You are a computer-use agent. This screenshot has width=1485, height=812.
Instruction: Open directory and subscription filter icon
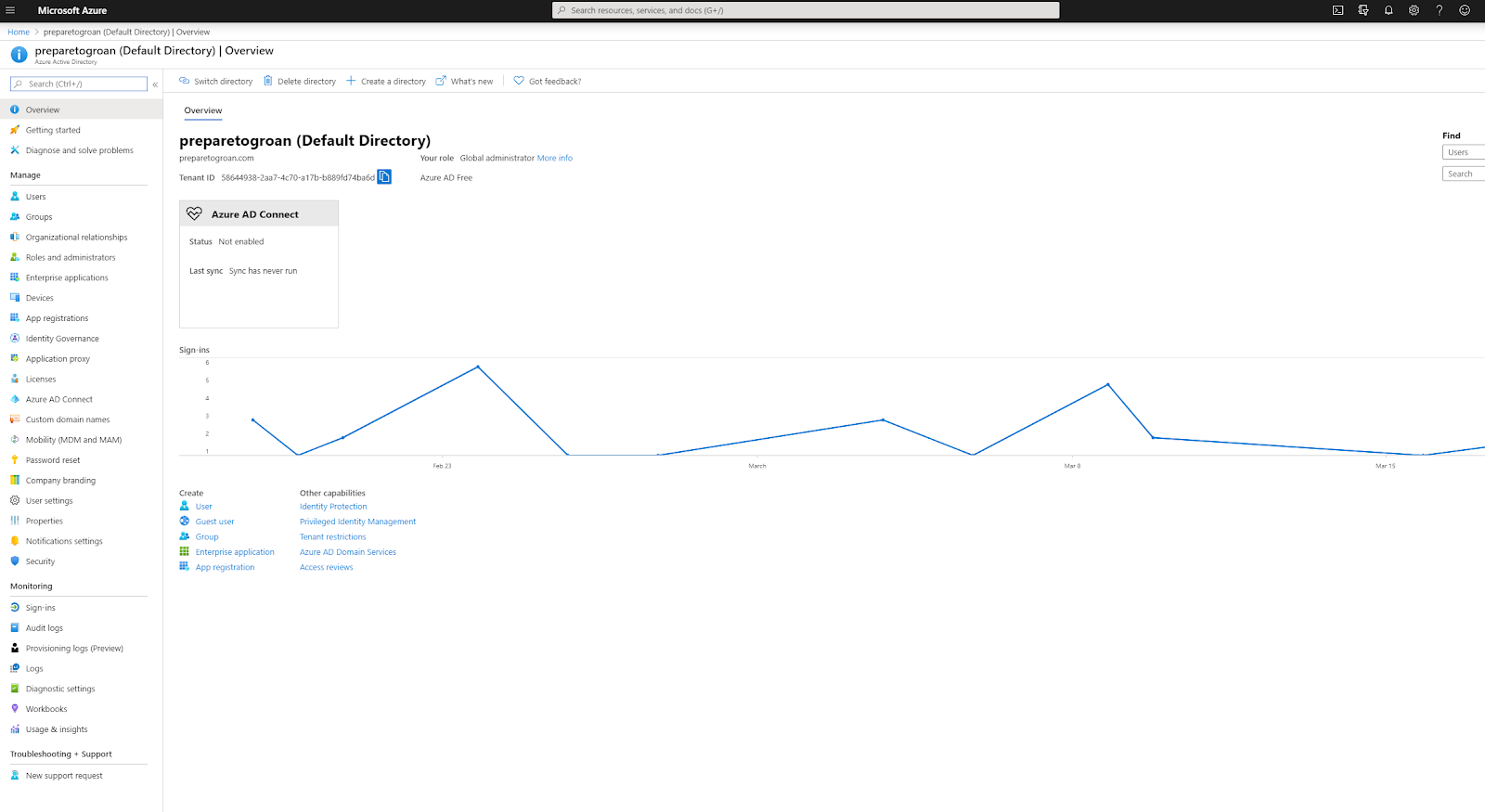click(1363, 10)
